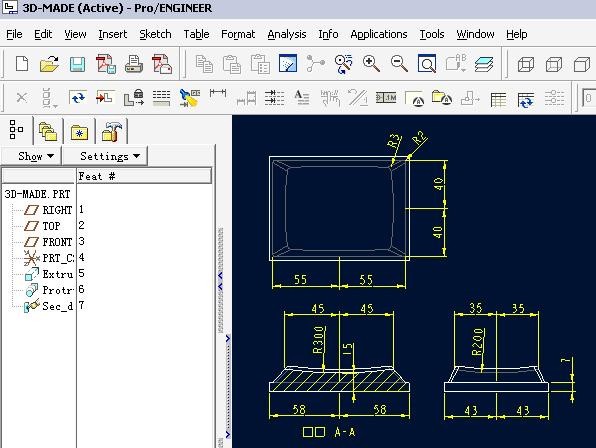Click the R2 radius dimension text
The height and width of the screenshot is (448, 596).
(x=420, y=138)
